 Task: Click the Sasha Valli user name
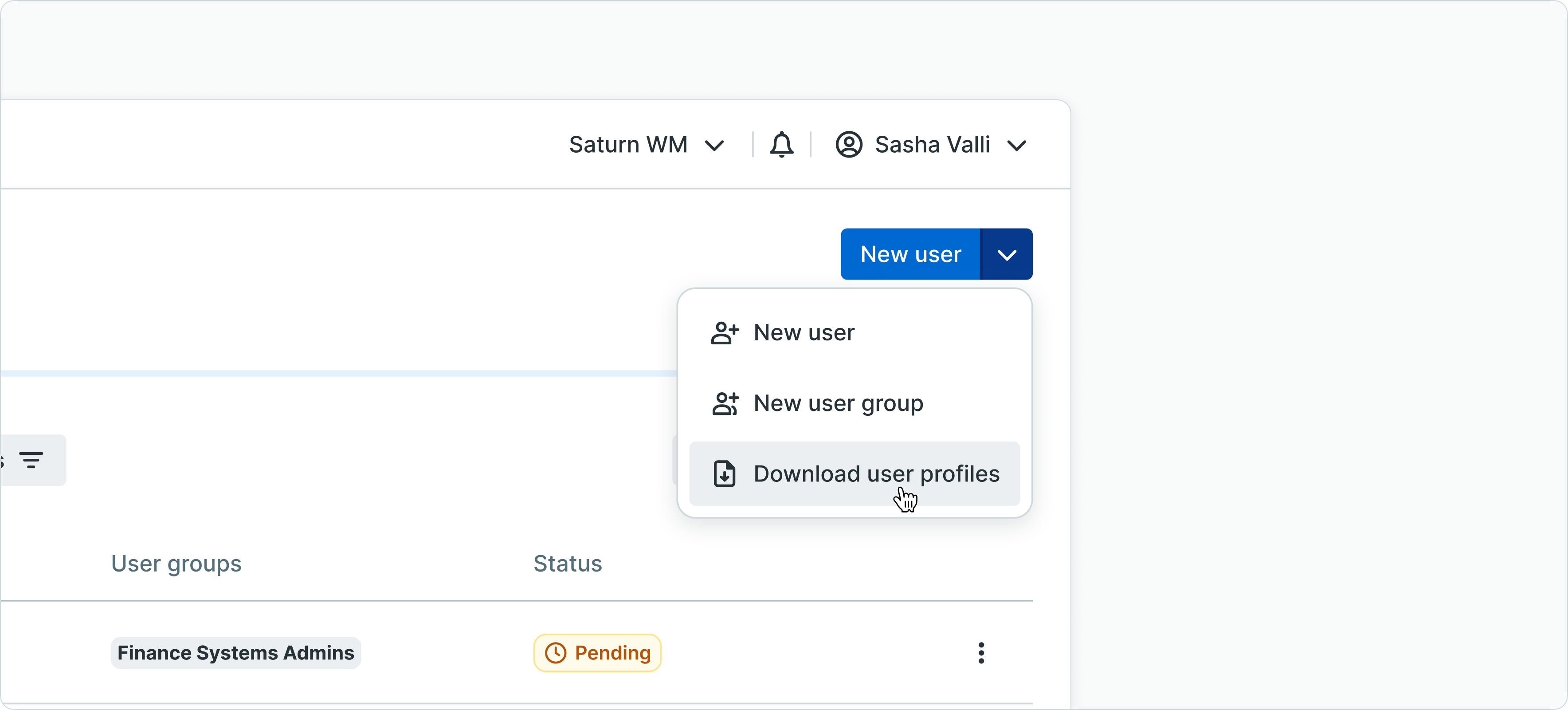(932, 145)
